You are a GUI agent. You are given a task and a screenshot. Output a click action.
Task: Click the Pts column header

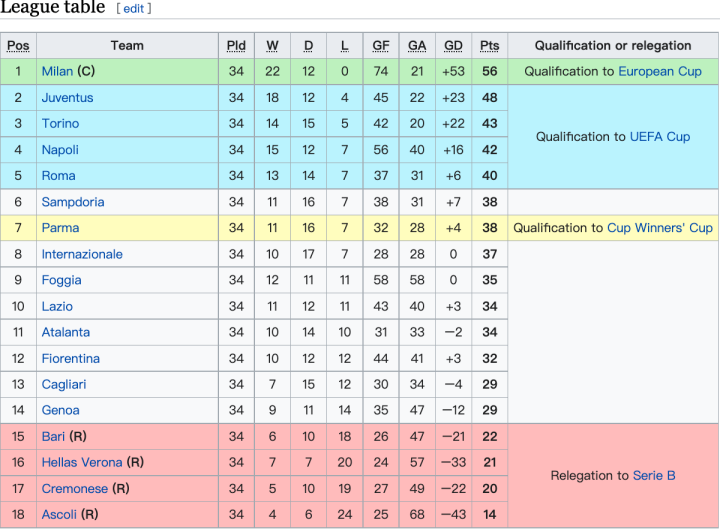(489, 46)
